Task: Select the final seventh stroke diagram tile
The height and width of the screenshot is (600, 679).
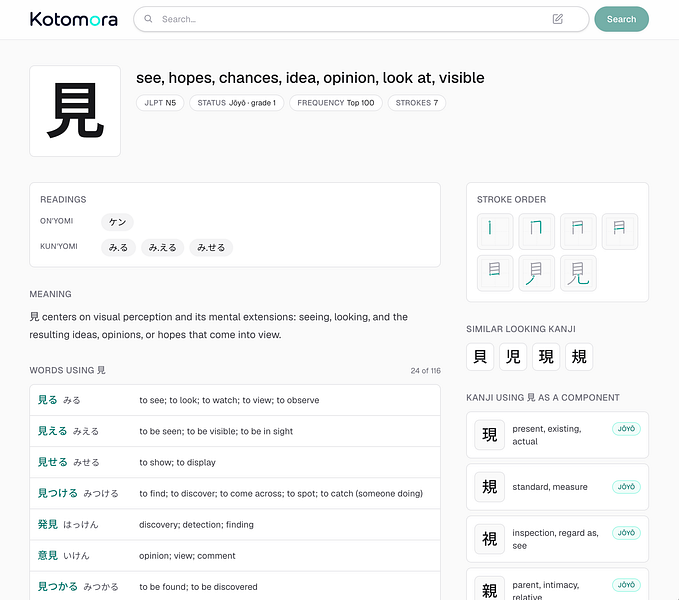Action: point(578,273)
